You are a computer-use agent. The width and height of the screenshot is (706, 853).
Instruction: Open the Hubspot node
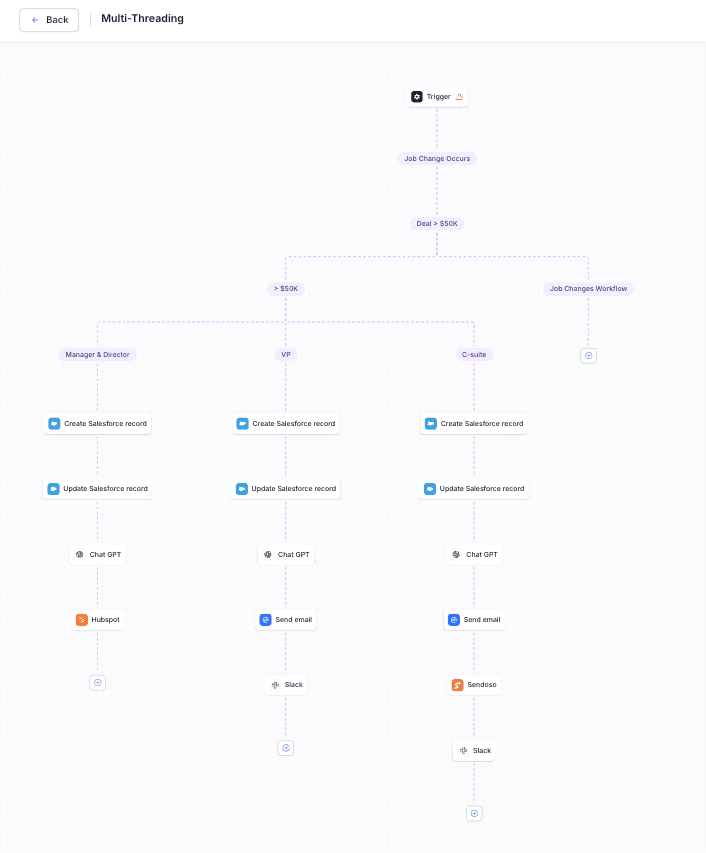click(x=97, y=620)
